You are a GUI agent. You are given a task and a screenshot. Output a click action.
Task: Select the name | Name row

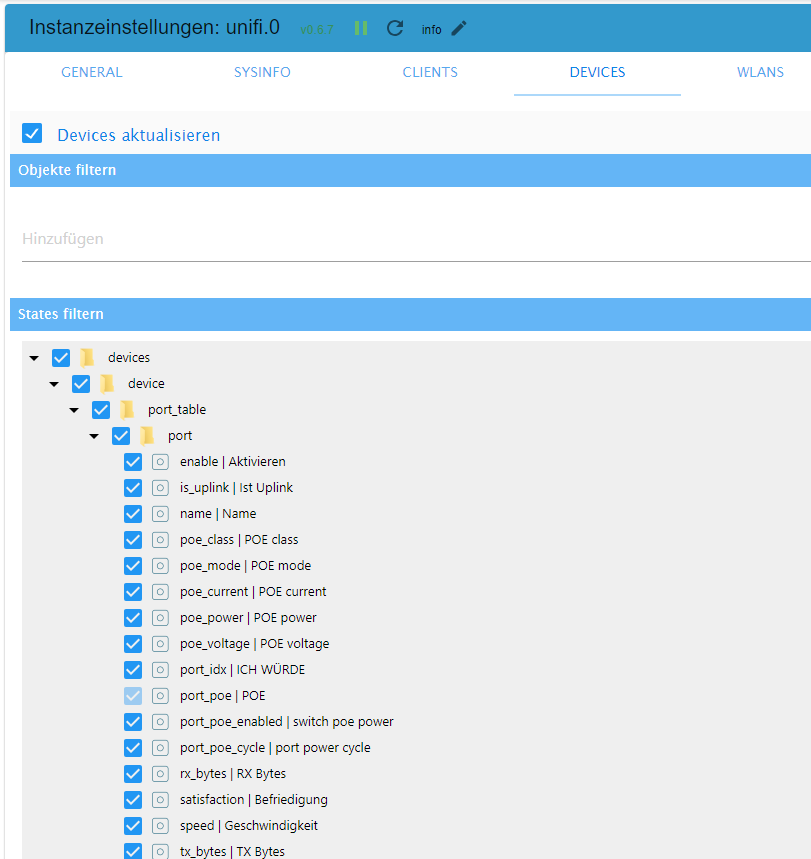coord(218,514)
